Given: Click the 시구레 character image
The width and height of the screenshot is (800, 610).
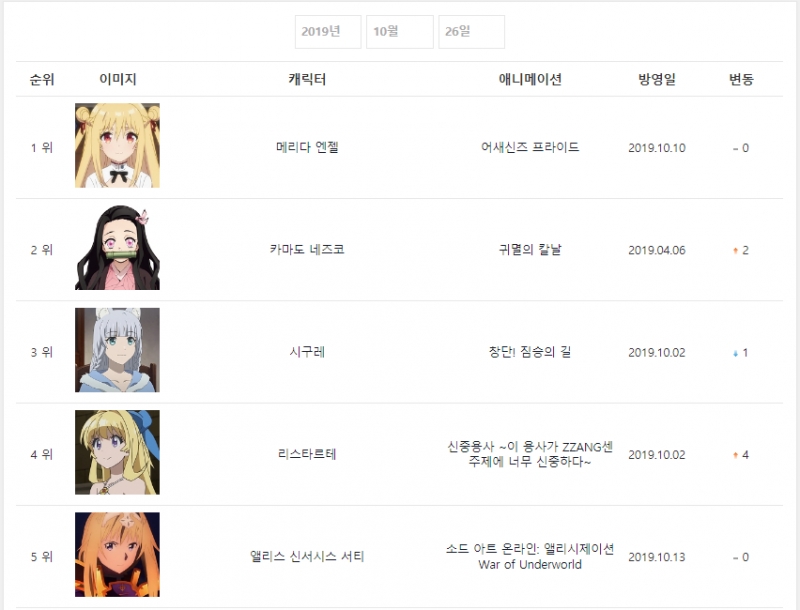Looking at the screenshot, I should [x=117, y=350].
